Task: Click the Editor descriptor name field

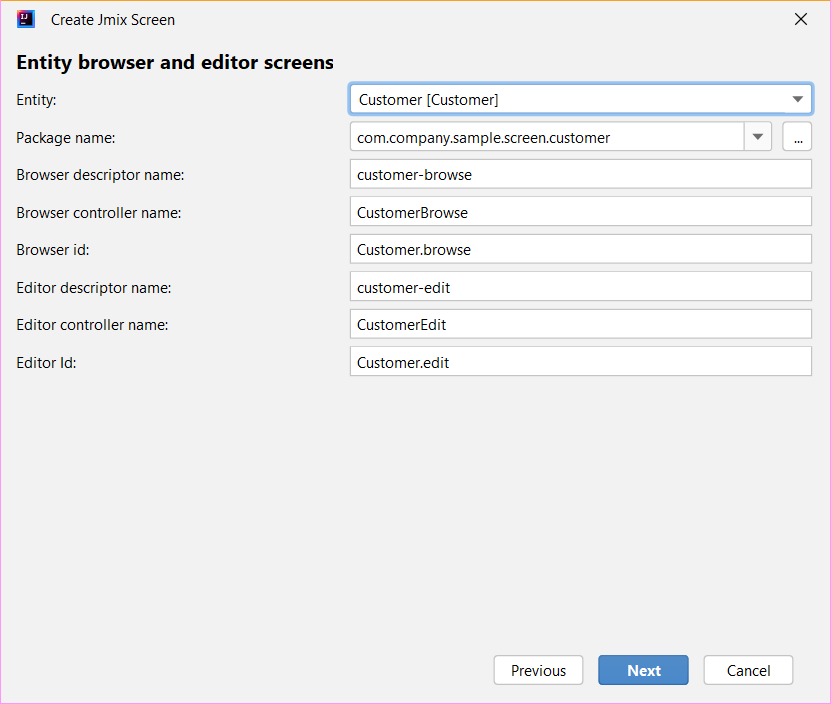Action: tap(580, 287)
